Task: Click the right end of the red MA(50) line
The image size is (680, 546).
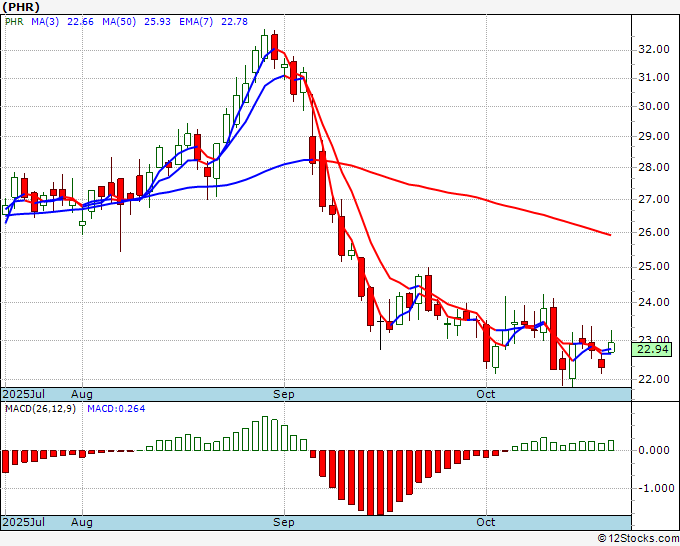Action: [610, 235]
